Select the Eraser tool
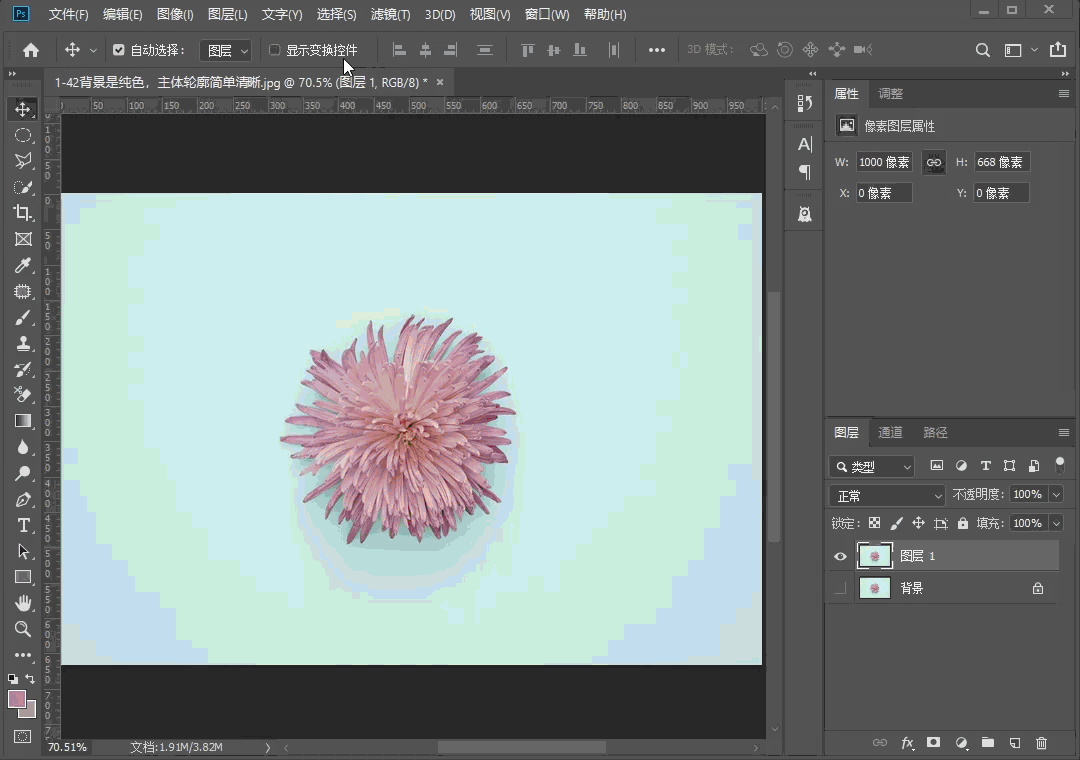Screen dimensions: 1080x760 click(x=23, y=395)
